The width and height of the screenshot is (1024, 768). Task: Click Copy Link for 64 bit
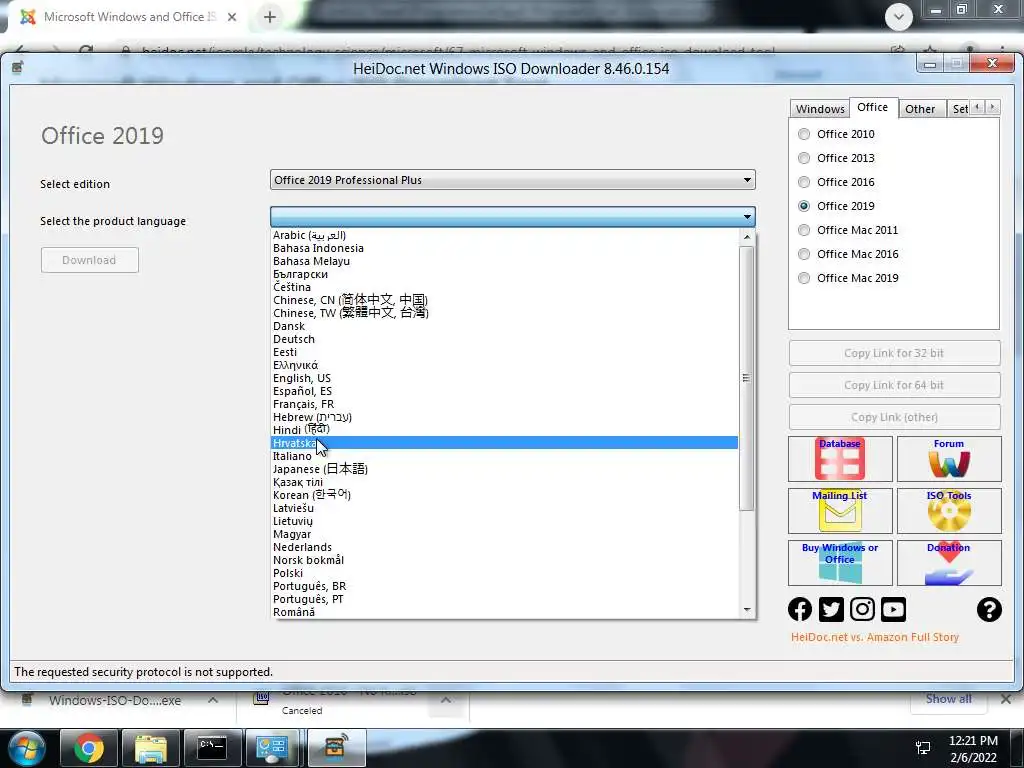pyautogui.click(x=894, y=385)
